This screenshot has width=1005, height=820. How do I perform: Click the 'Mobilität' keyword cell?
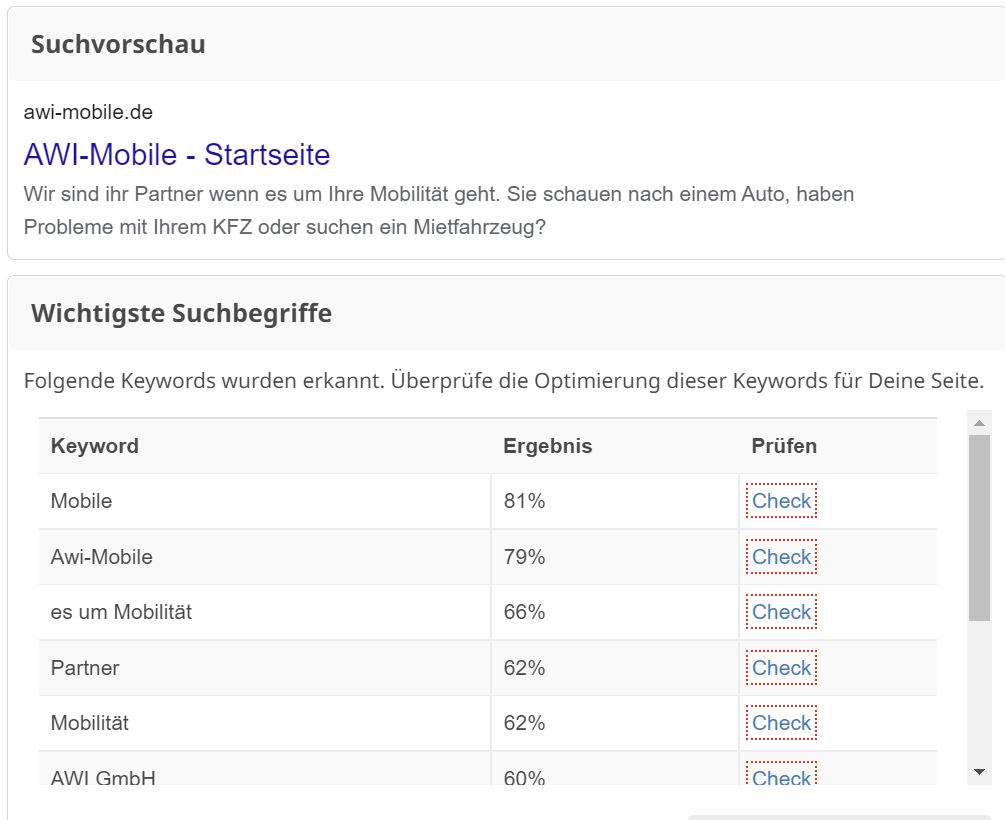[x=265, y=723]
